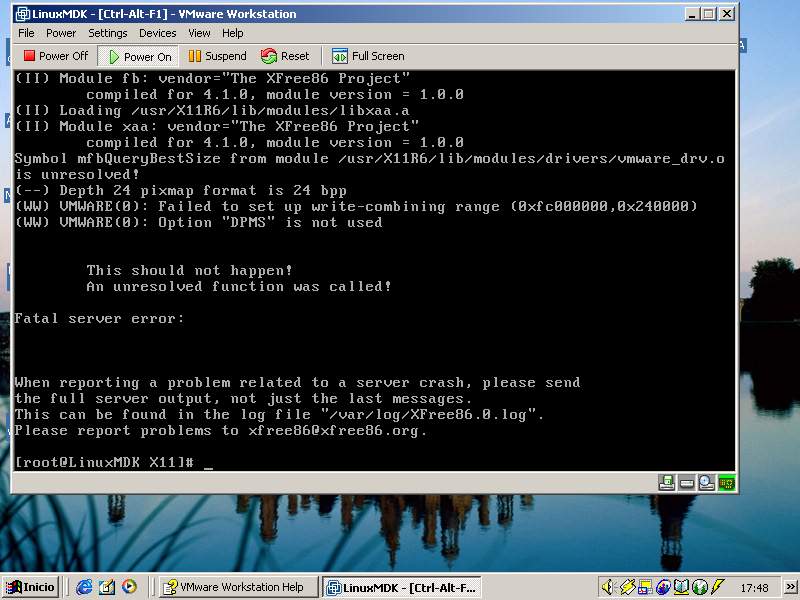Click 'This should not happen!' text
The image size is (800, 600).
coord(189,270)
